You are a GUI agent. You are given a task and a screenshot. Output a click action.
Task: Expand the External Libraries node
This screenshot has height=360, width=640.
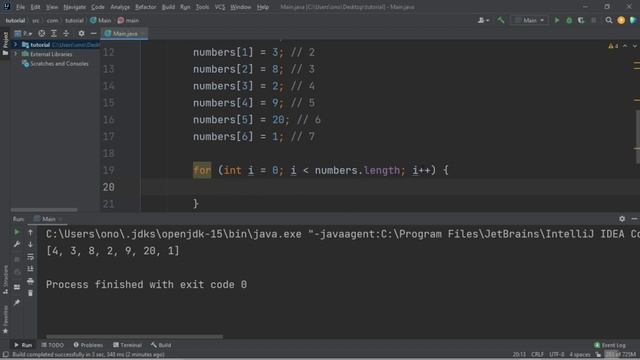coord(16,54)
